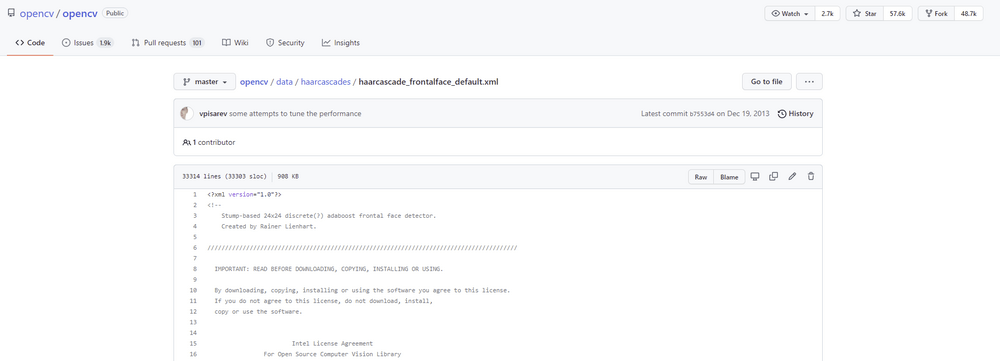Screen dimensions: 1000x361
Task: Click the Watch button
Action: (x=790, y=13)
